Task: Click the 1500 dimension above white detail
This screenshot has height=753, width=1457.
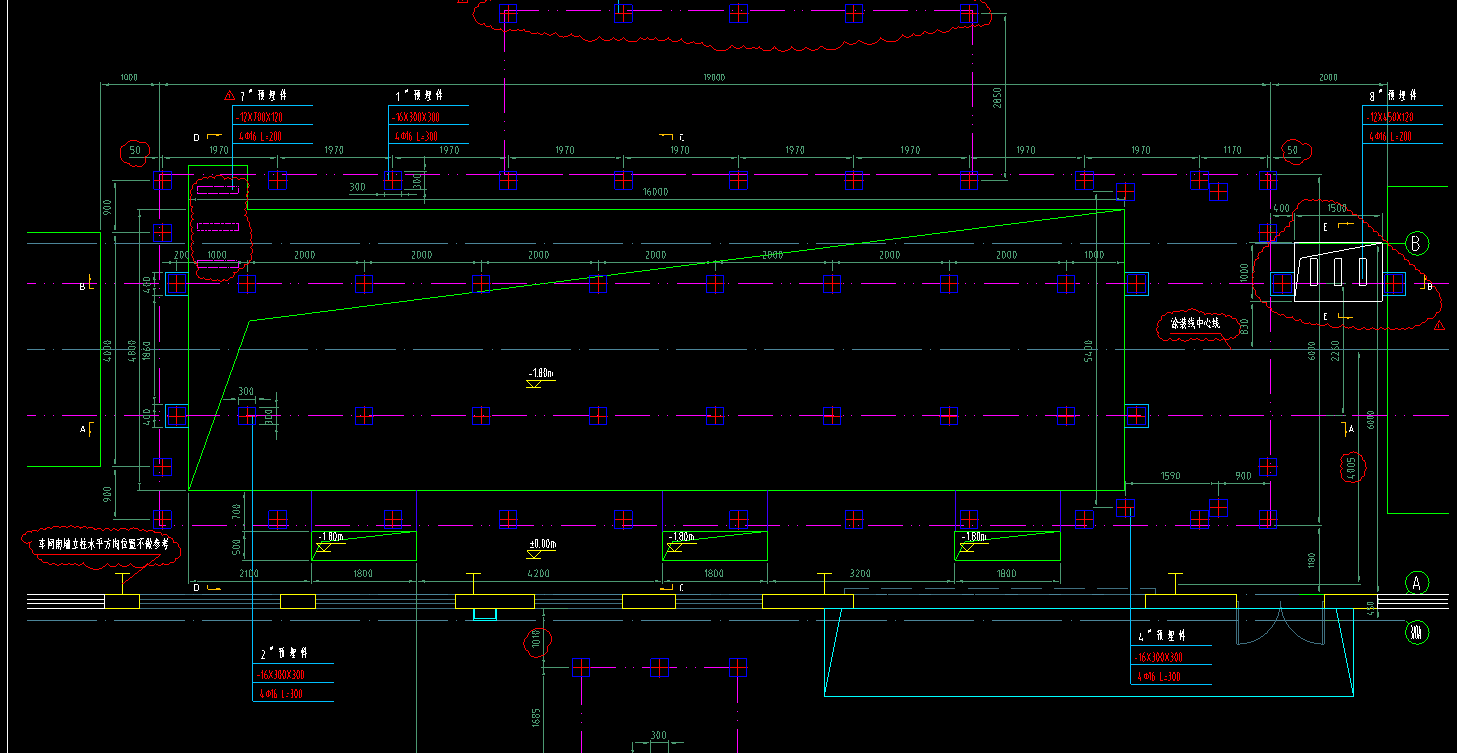Action: coord(1336,209)
